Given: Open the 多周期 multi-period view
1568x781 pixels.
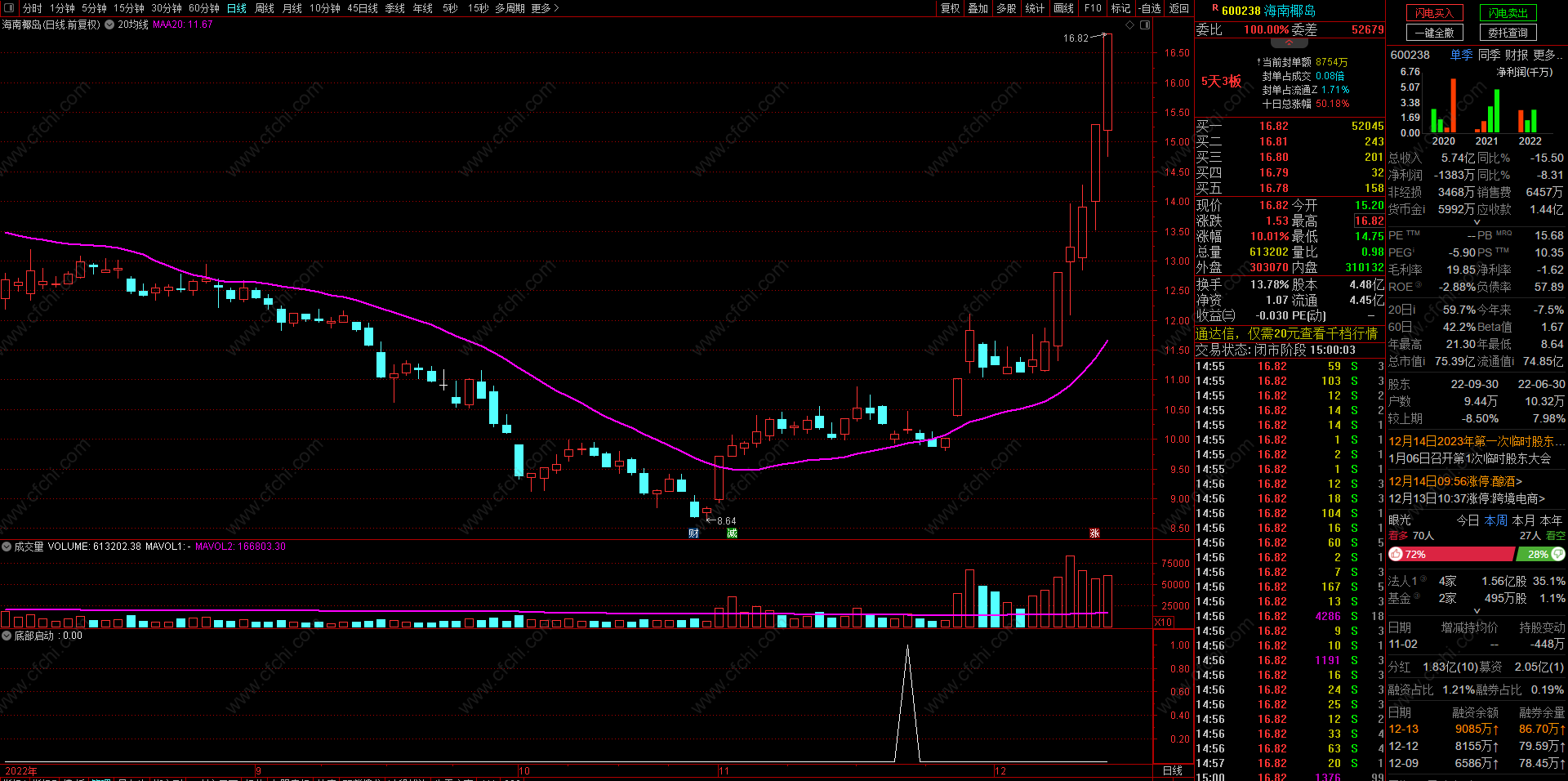Looking at the screenshot, I should point(510,8).
